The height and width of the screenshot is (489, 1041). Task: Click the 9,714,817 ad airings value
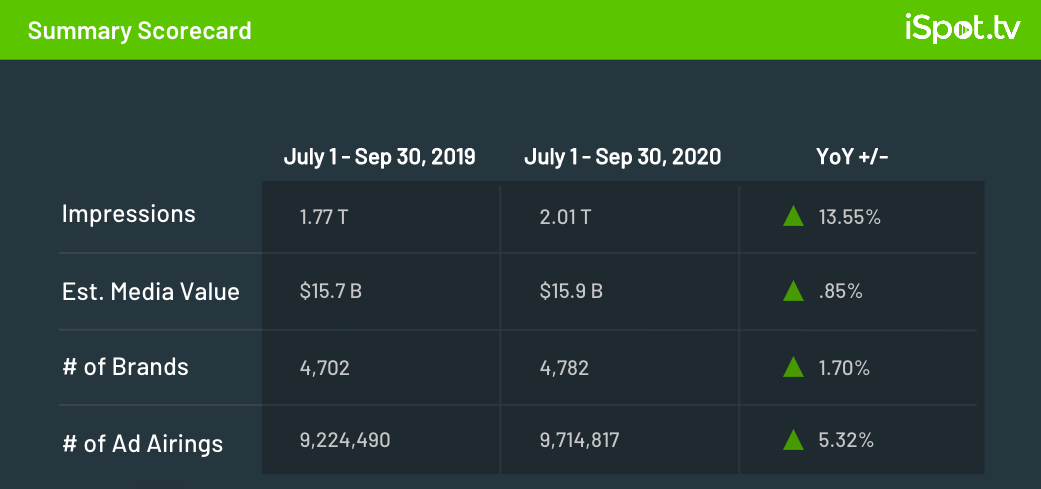click(580, 440)
